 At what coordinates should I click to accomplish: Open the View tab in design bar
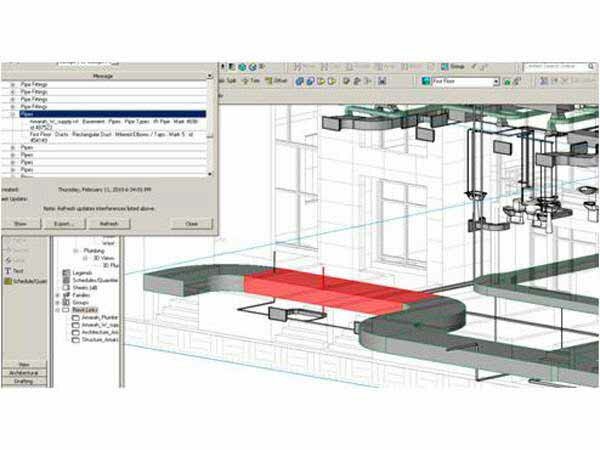[x=24, y=364]
